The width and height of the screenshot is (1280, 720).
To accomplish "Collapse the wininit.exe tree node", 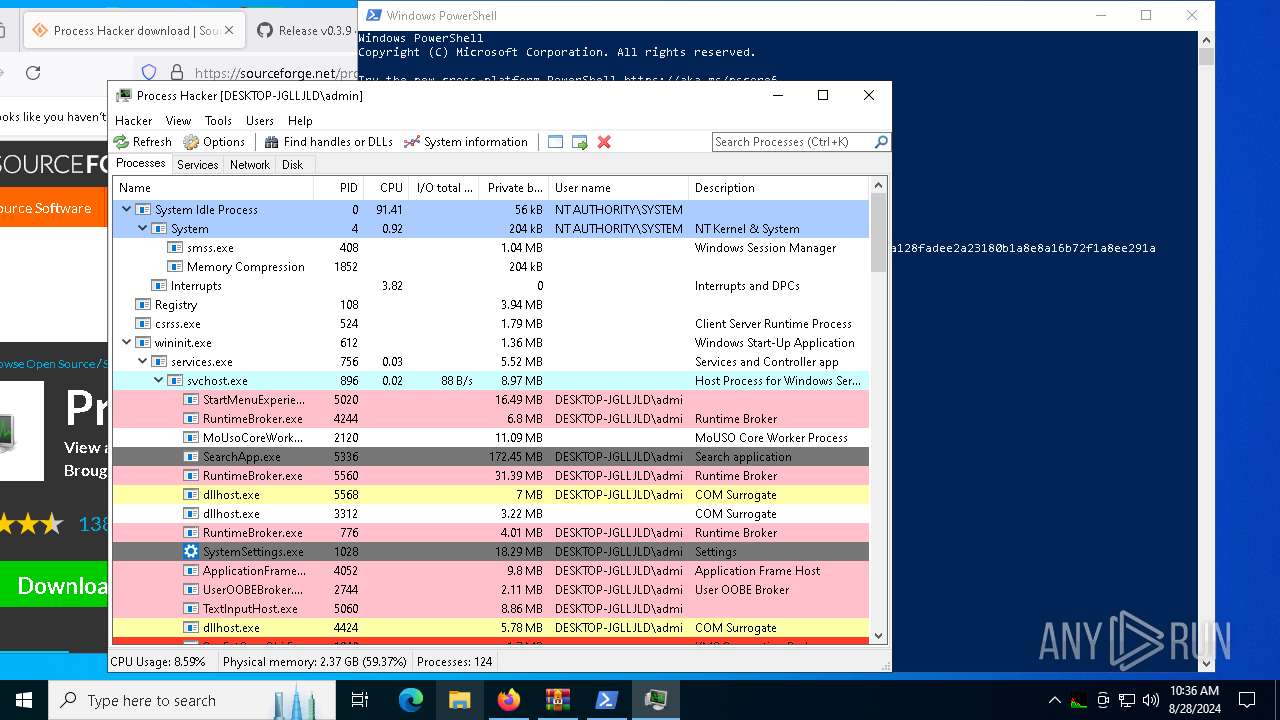I will tap(126, 343).
